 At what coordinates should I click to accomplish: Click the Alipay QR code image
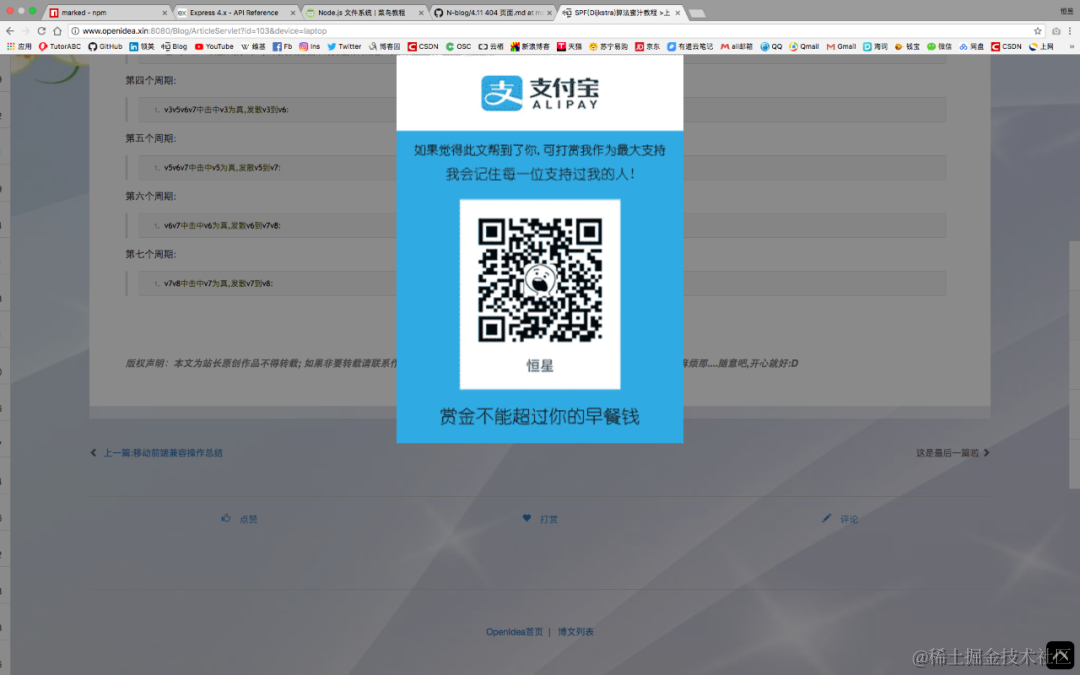point(540,280)
